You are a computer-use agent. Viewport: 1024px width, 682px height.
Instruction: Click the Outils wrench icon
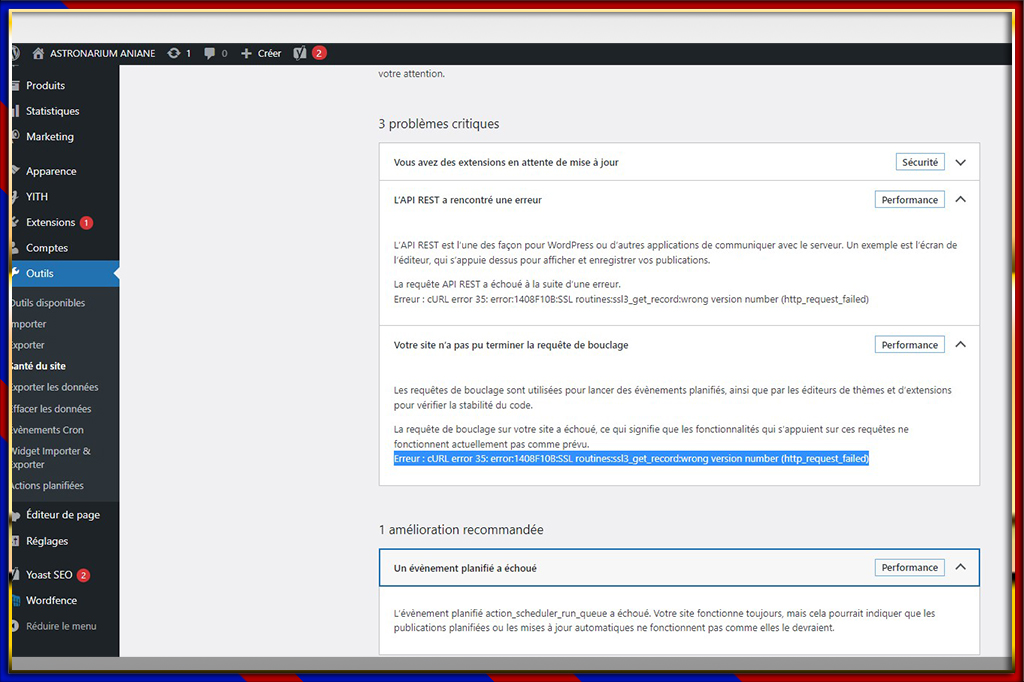point(16,273)
